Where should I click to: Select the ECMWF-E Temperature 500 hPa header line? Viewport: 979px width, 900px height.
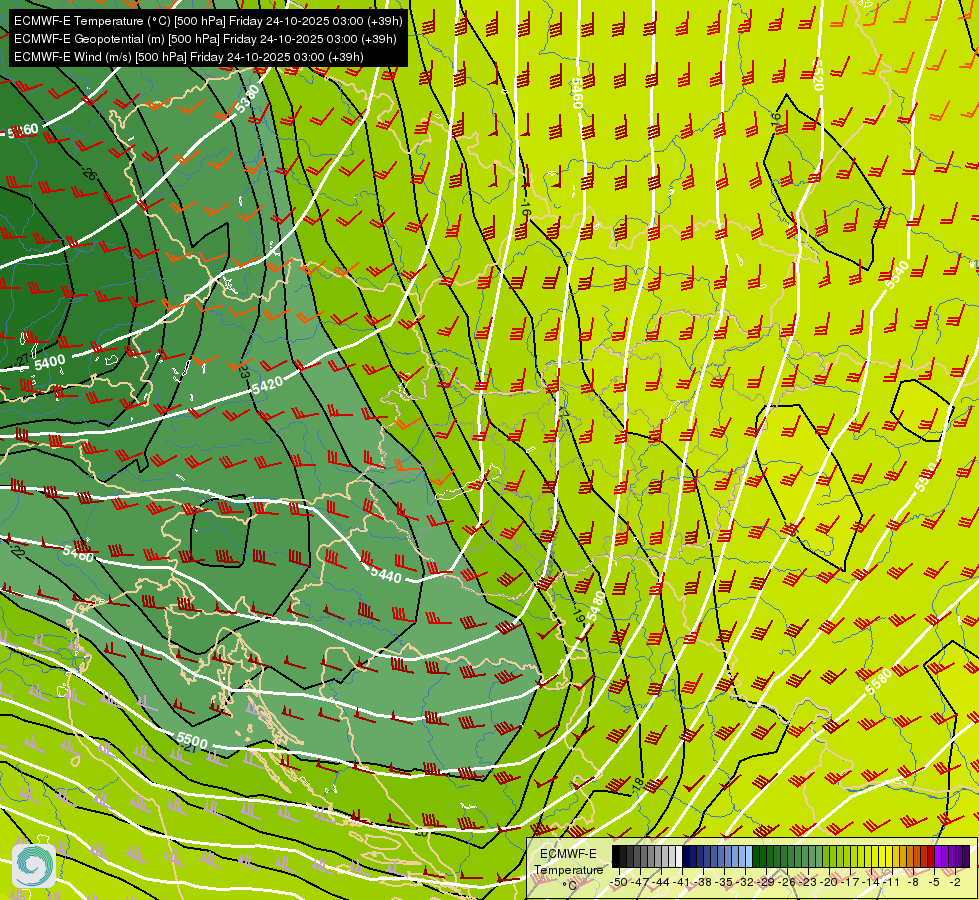click(x=208, y=21)
